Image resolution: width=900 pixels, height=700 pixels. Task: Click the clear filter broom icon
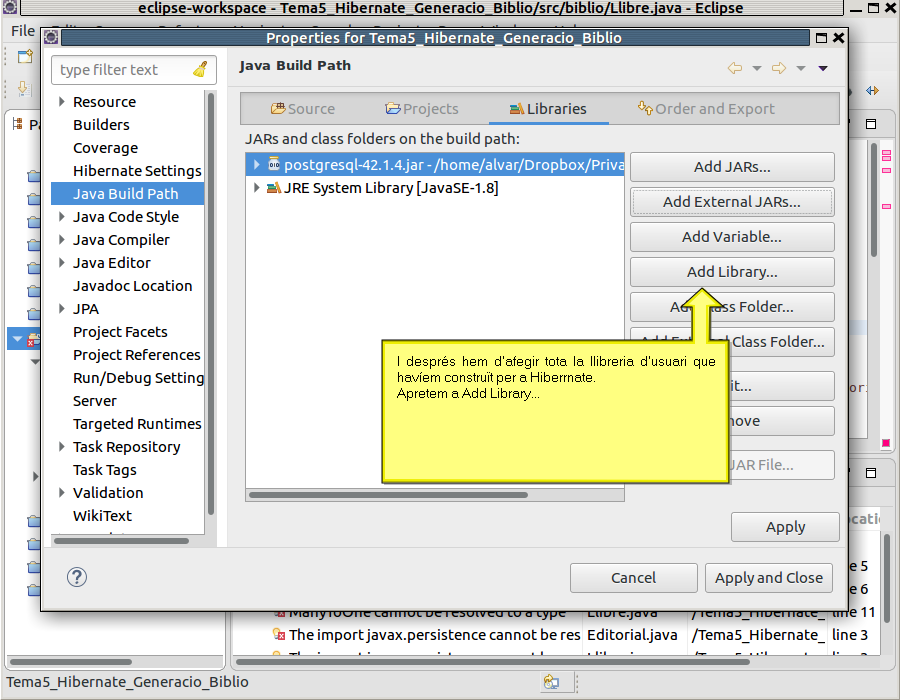(x=200, y=69)
